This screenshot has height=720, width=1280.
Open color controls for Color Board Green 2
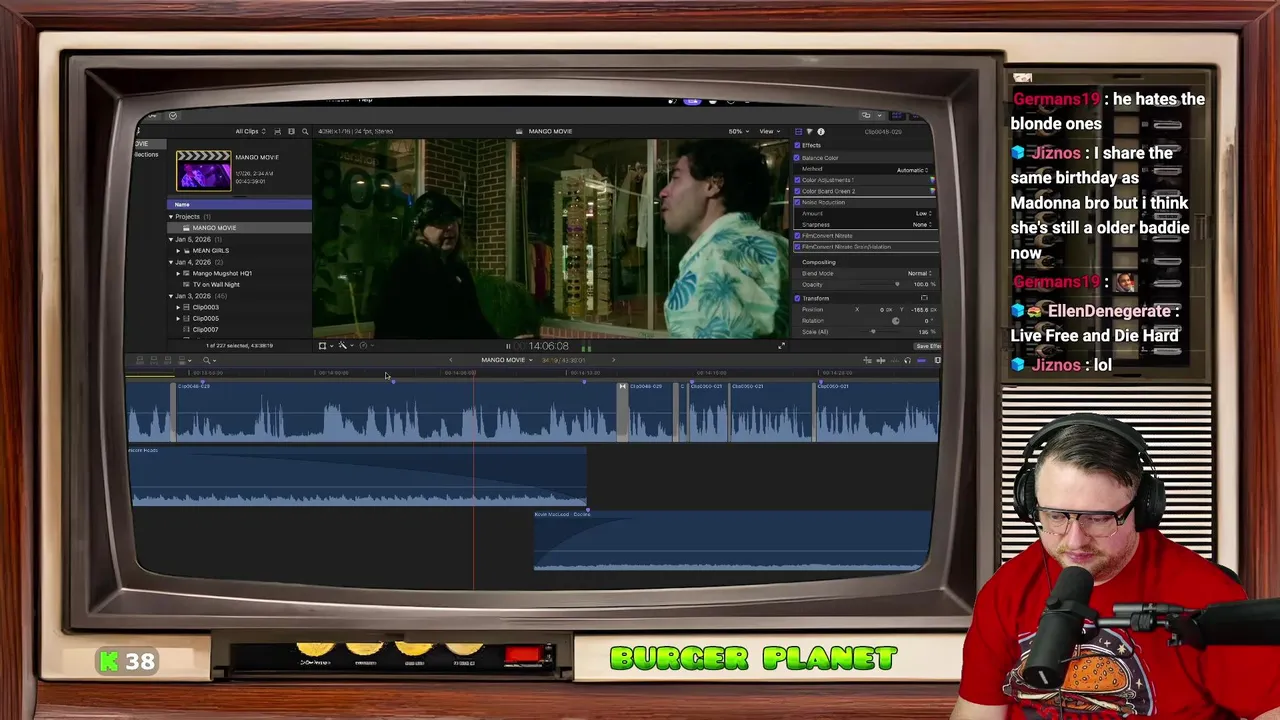[933, 191]
